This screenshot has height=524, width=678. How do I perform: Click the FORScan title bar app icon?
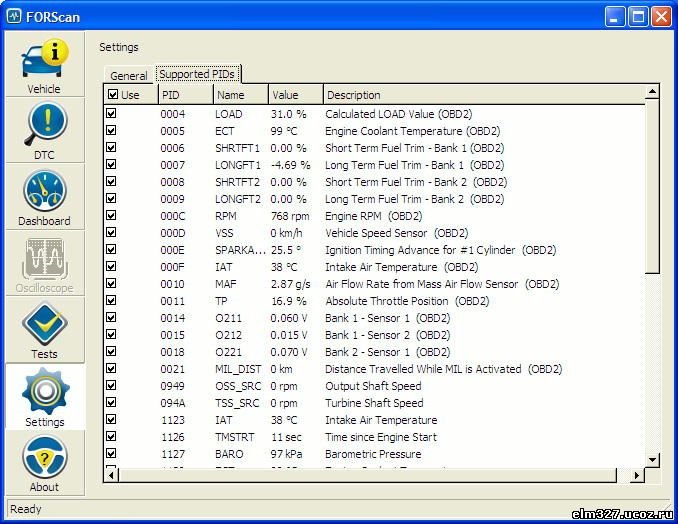[14, 16]
